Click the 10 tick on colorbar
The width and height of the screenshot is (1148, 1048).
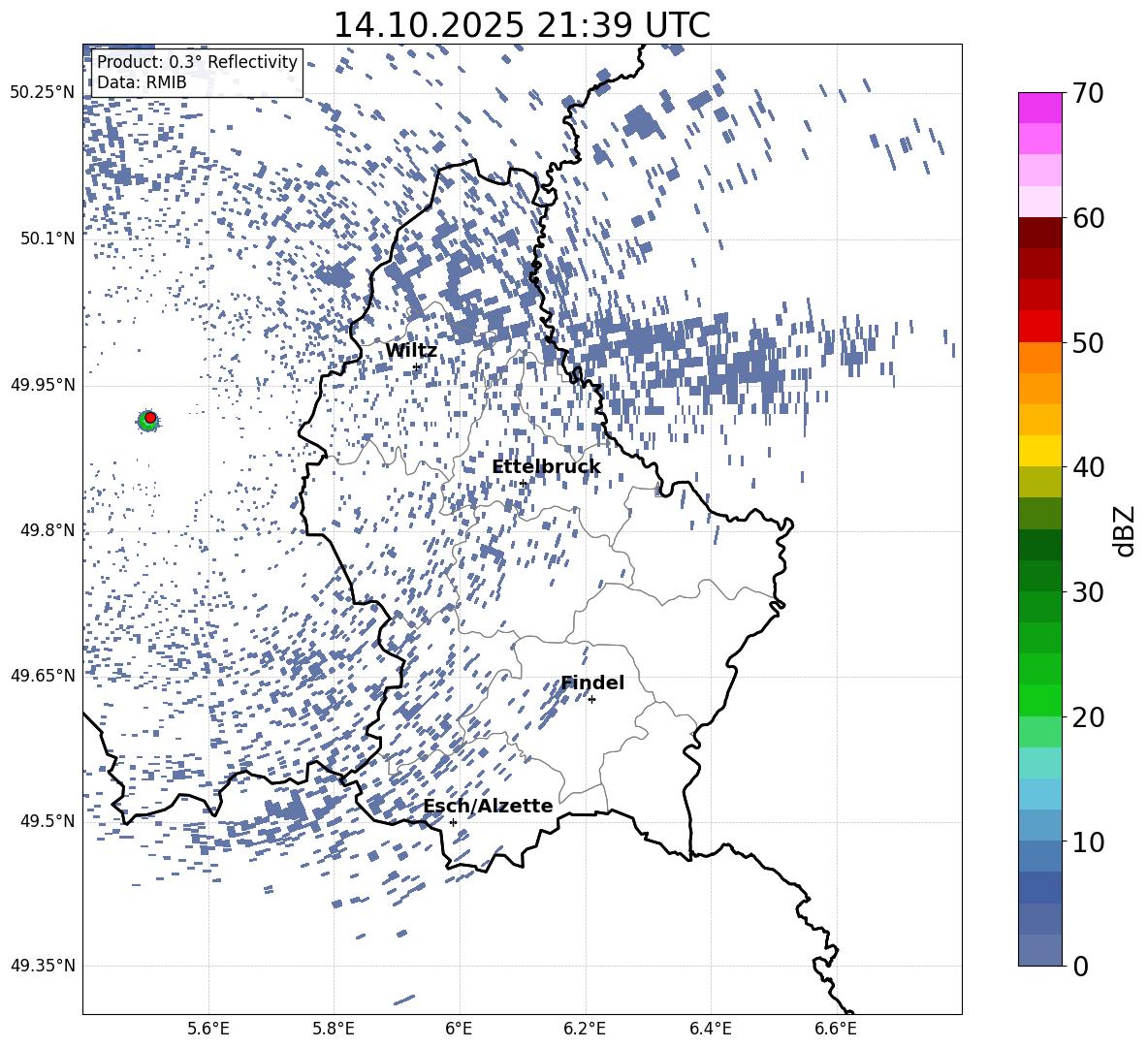(x=1088, y=842)
